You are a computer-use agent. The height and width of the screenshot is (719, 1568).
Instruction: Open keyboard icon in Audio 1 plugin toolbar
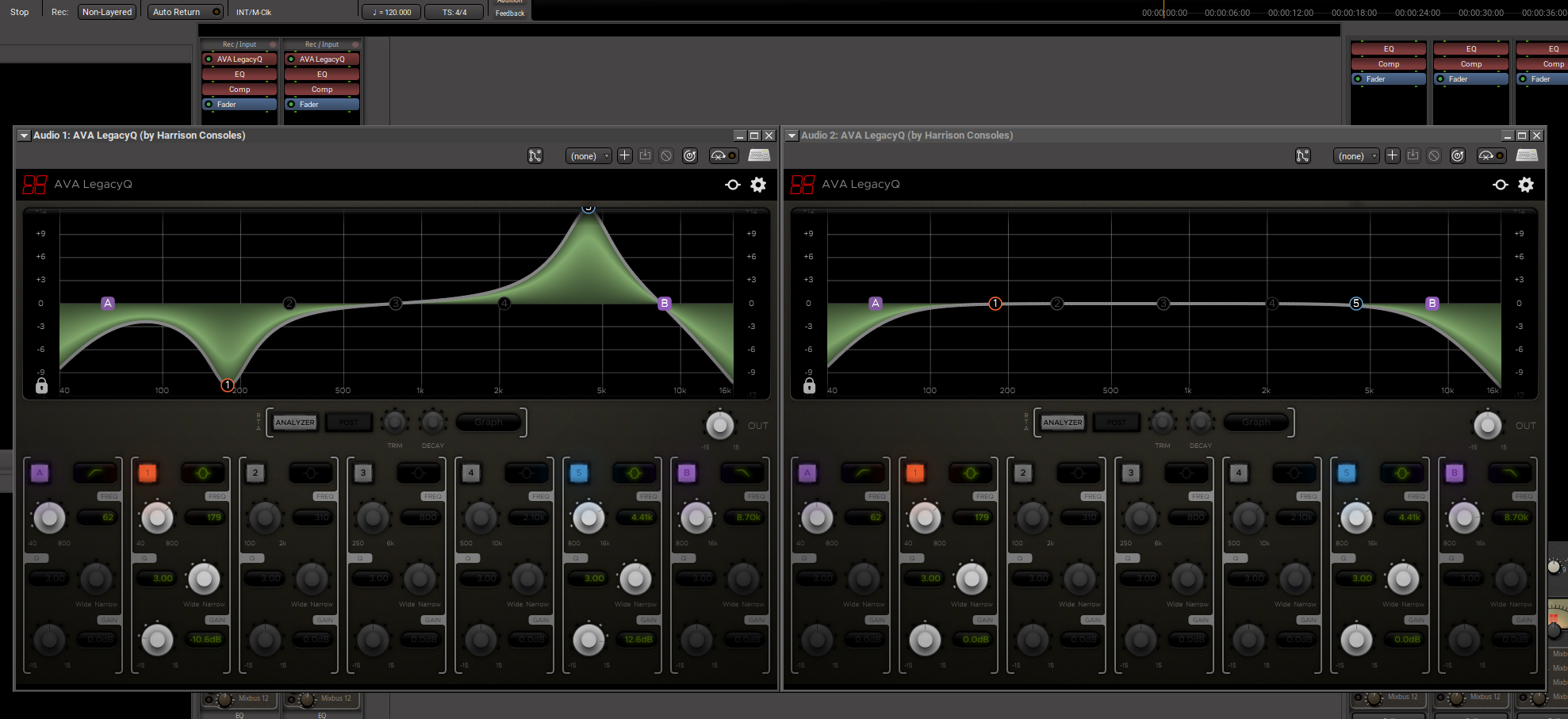(x=759, y=156)
